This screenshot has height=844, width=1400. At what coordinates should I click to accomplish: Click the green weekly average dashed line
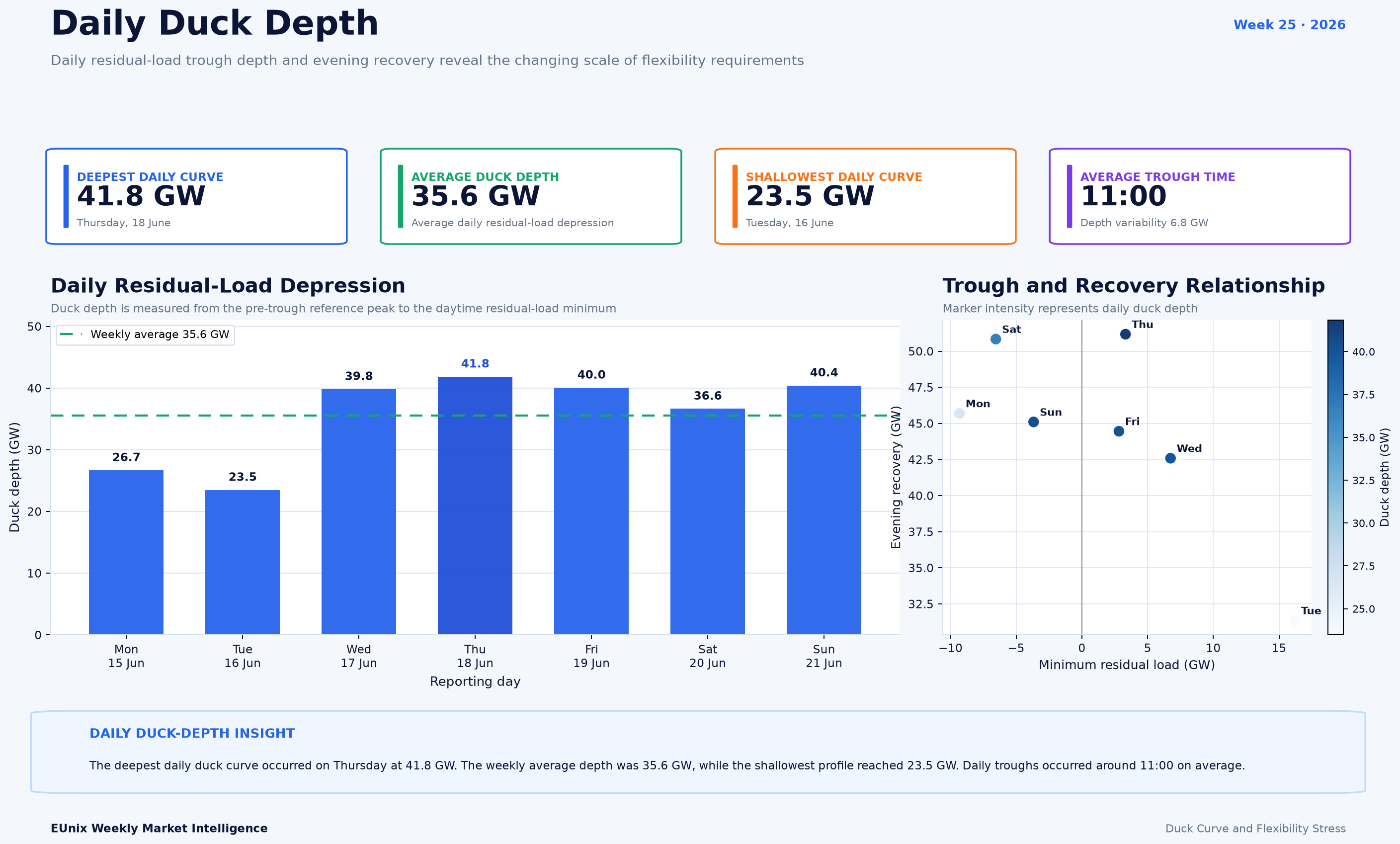(x=475, y=416)
